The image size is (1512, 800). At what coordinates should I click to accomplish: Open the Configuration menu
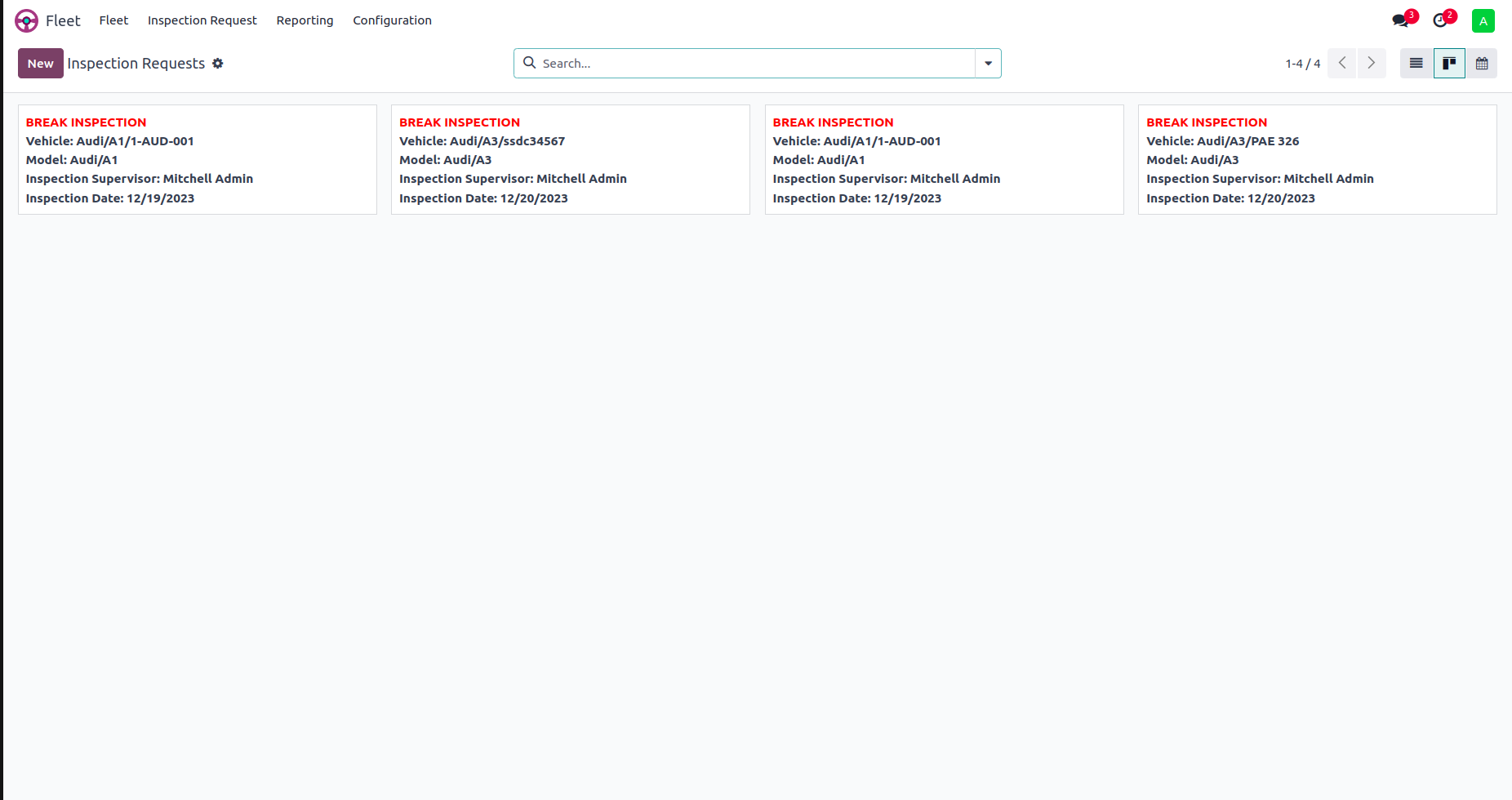pyautogui.click(x=392, y=20)
